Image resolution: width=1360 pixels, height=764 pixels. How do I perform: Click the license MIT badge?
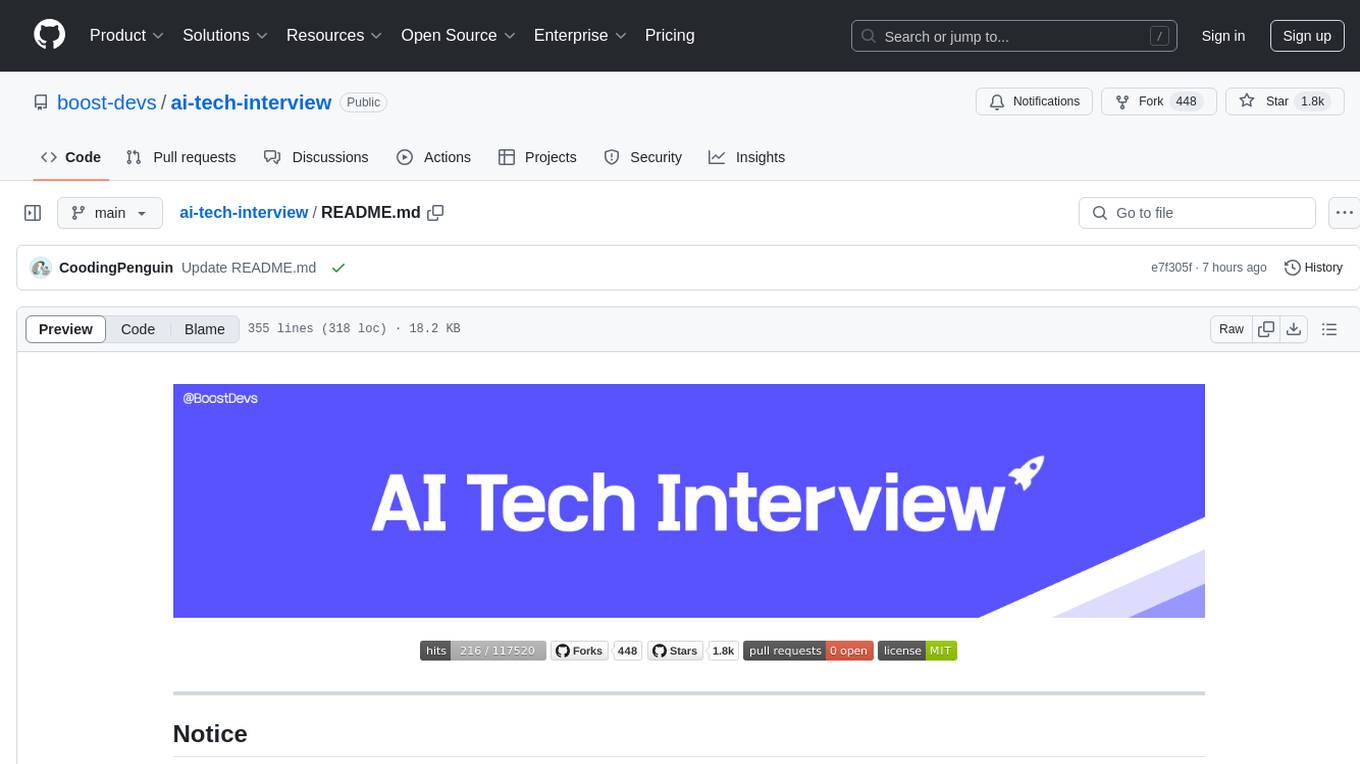click(x=917, y=651)
